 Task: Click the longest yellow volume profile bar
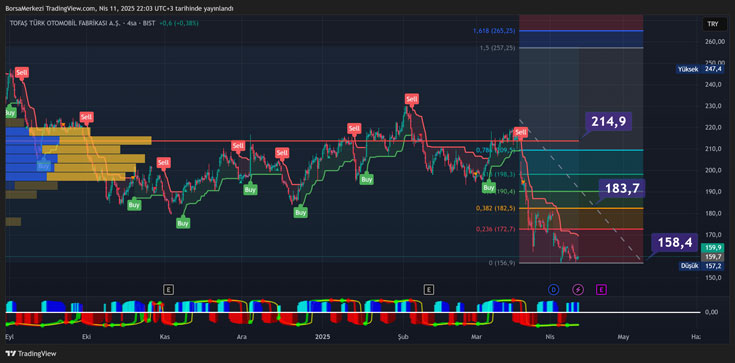[105, 140]
